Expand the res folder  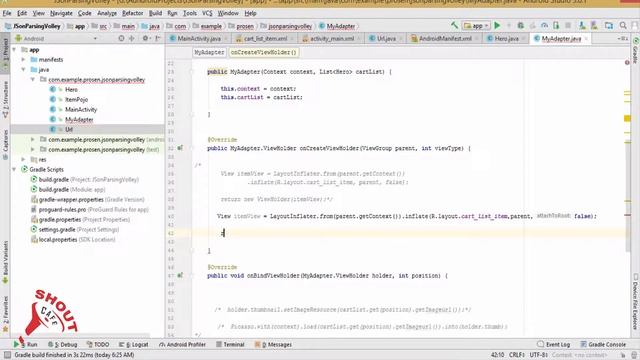tap(24, 159)
